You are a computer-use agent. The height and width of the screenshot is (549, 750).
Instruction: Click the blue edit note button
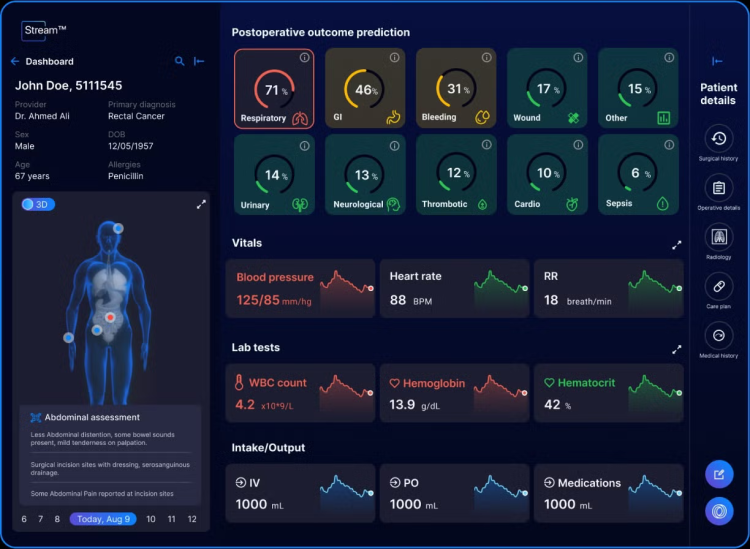[x=718, y=473]
